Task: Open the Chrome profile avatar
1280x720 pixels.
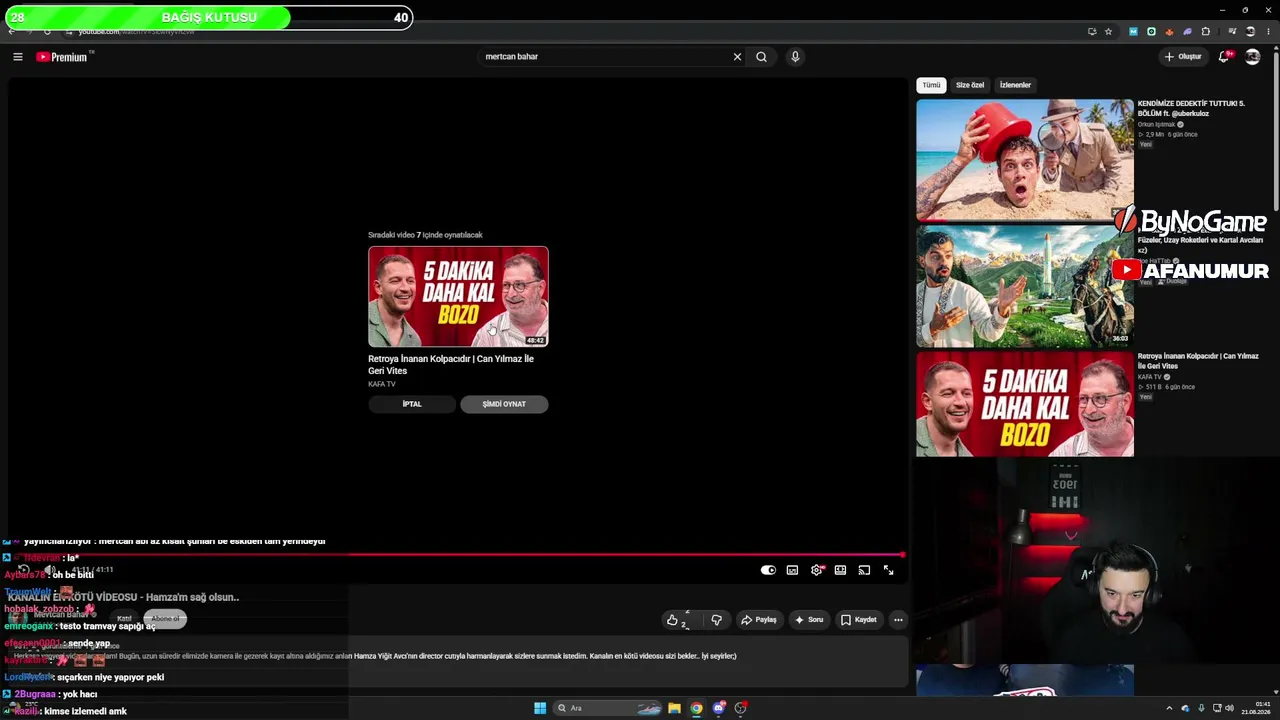Action: coord(1250,31)
